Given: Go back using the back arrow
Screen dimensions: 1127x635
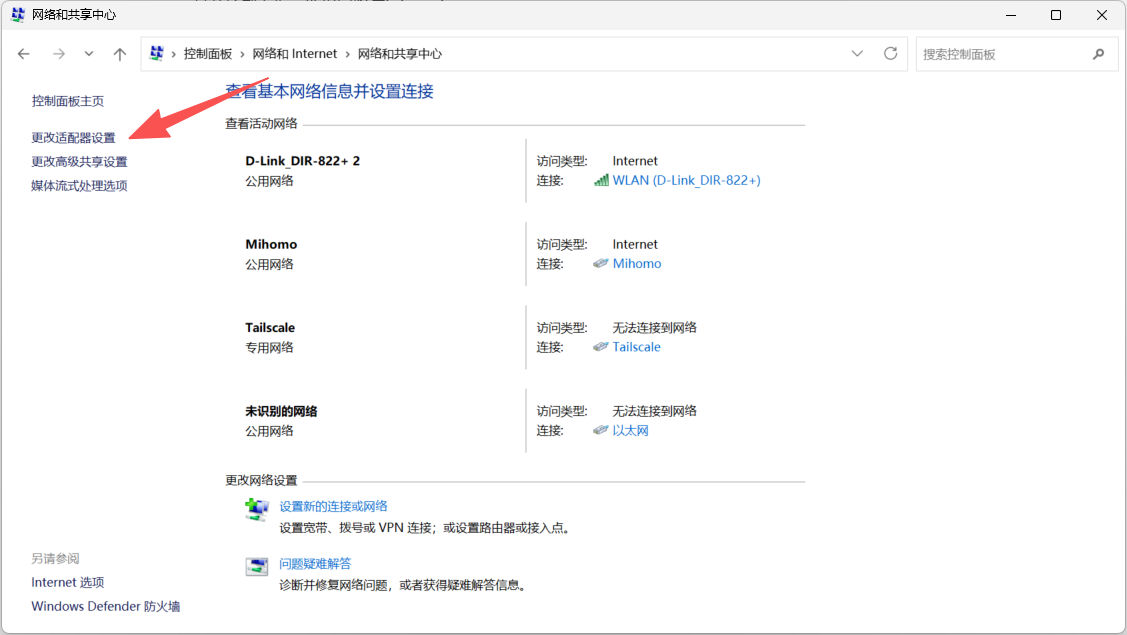Looking at the screenshot, I should [24, 54].
